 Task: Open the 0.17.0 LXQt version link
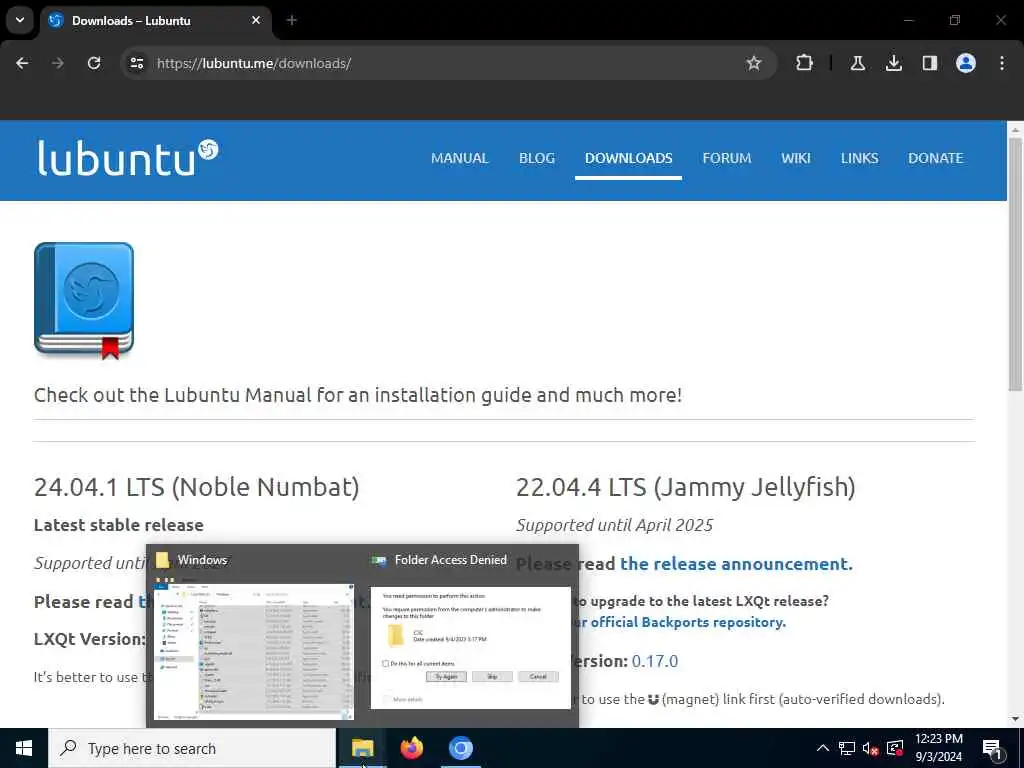coord(655,661)
